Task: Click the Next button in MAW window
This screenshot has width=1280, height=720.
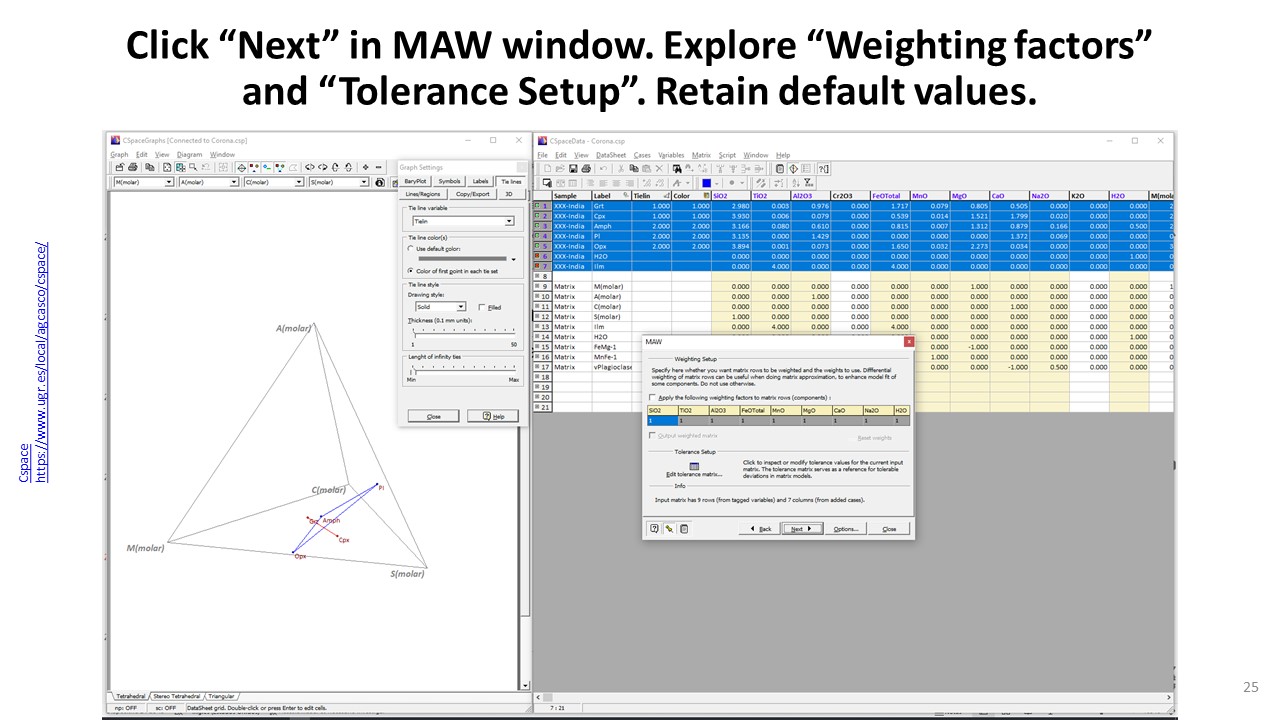Action: pyautogui.click(x=800, y=529)
